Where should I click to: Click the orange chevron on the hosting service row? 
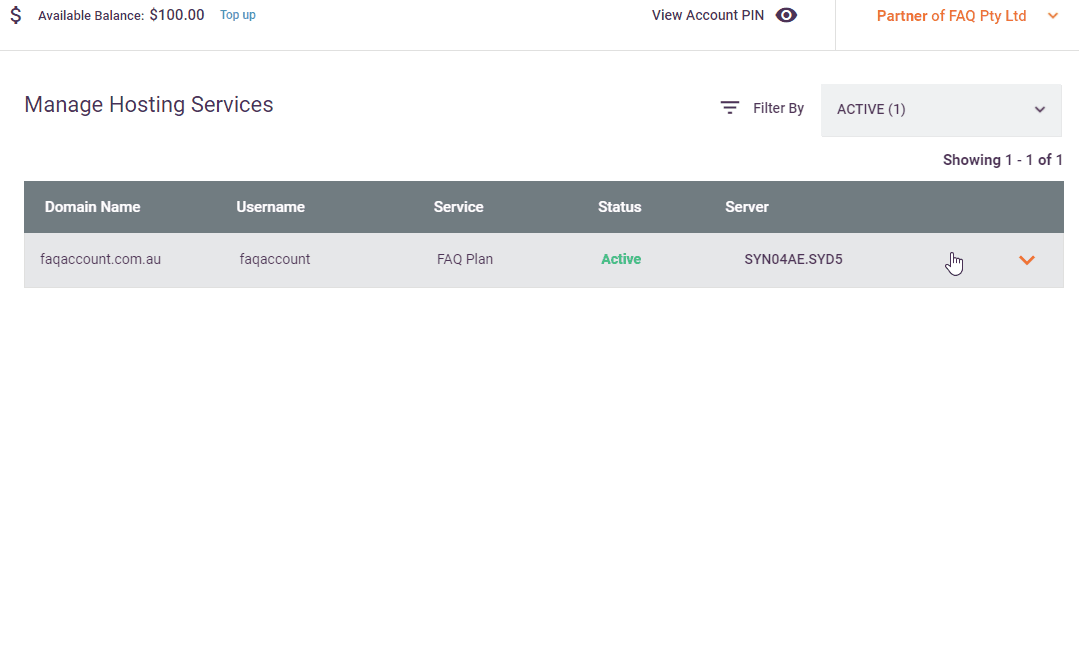[x=1026, y=259]
